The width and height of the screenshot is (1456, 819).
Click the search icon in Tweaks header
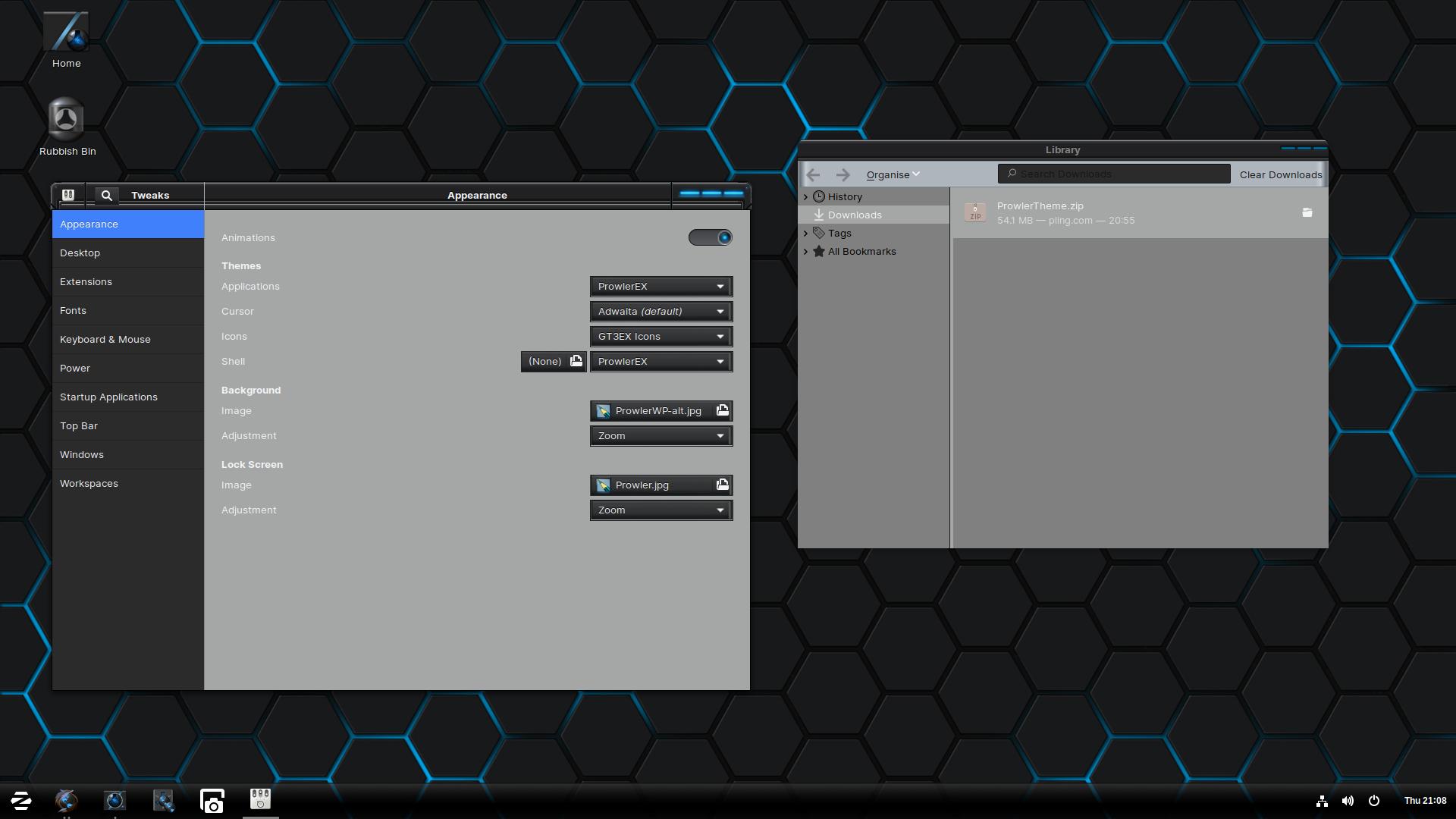point(107,195)
